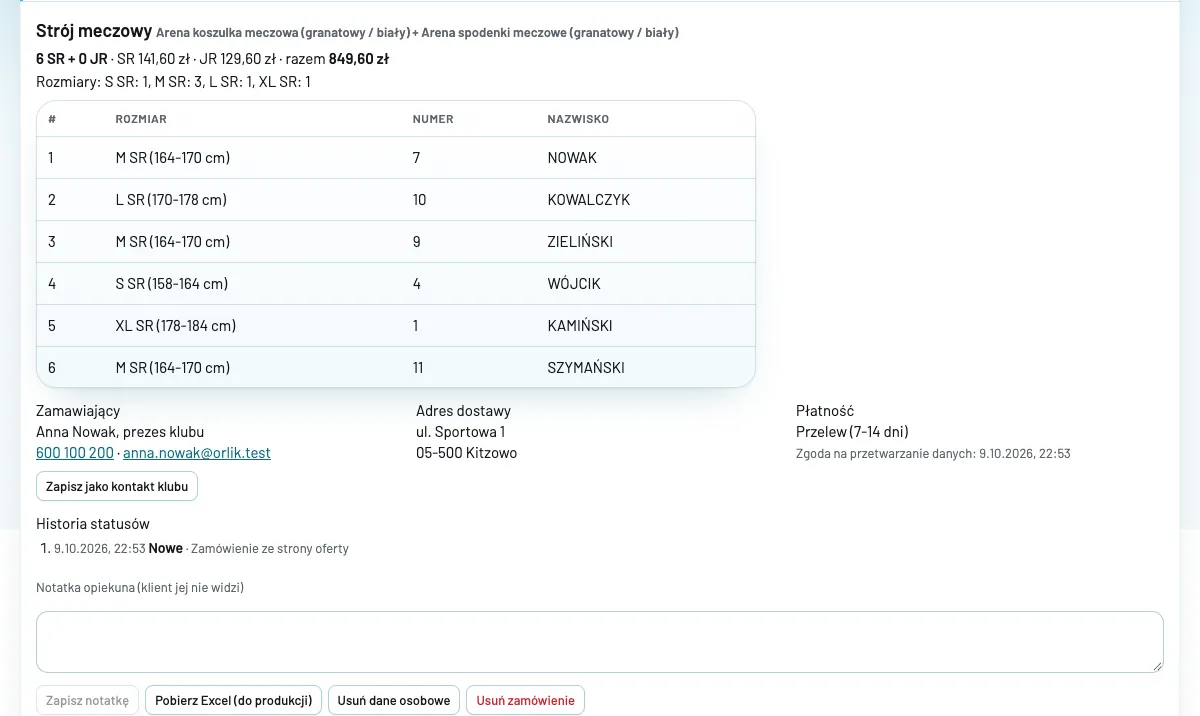Screen dimensions: 1200x716
Task: Click the NAZWISKO column header
Action: [578, 119]
